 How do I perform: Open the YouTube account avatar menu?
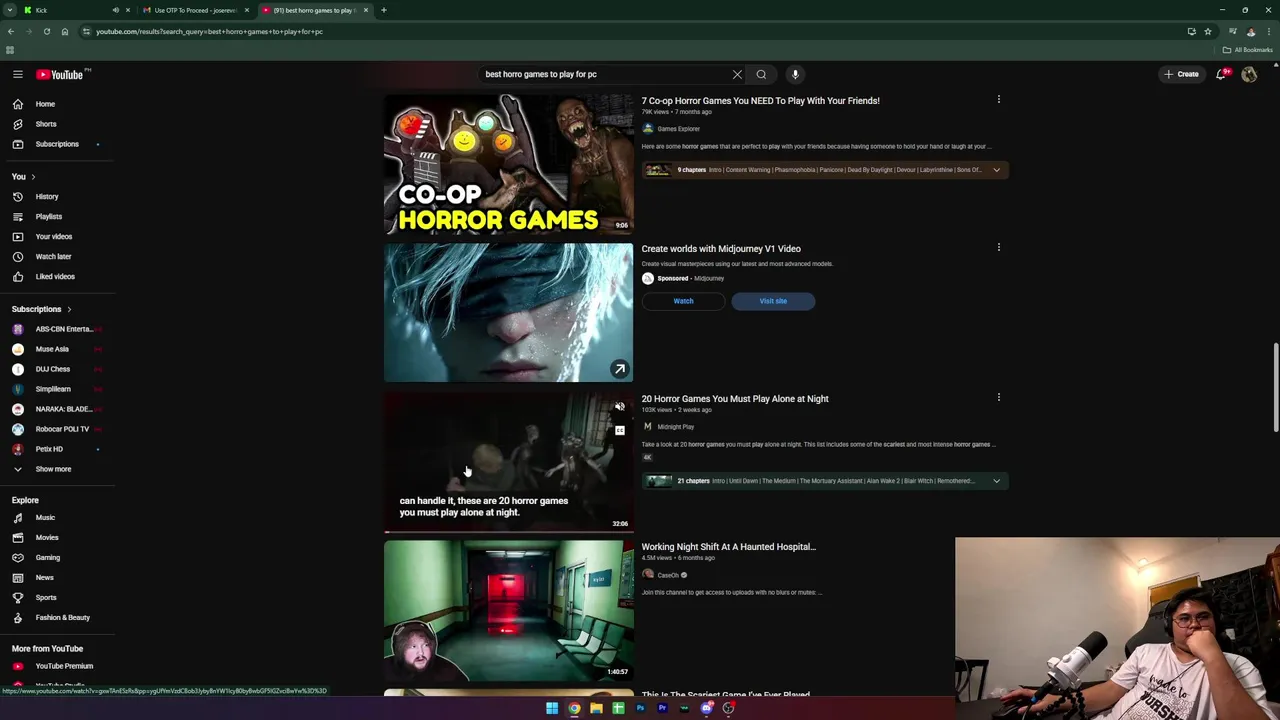click(1249, 74)
